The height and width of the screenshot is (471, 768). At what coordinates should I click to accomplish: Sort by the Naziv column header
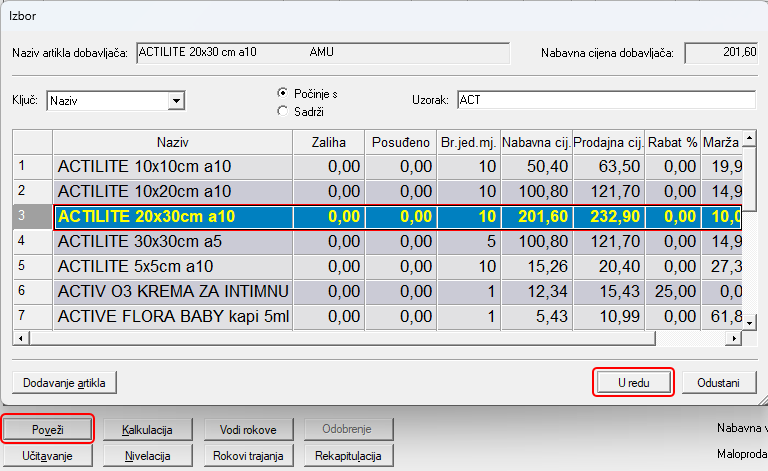[172, 142]
